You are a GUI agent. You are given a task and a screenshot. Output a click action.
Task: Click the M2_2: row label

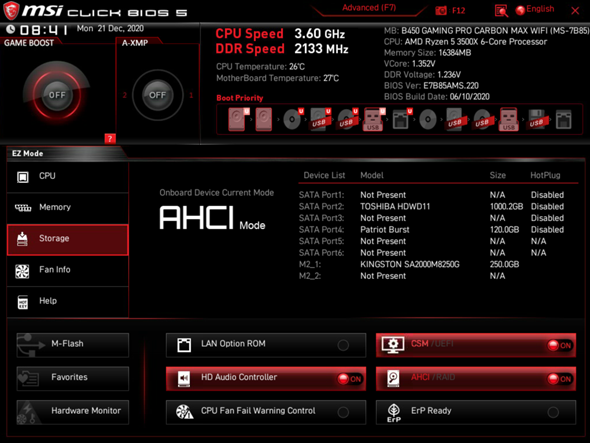click(310, 276)
